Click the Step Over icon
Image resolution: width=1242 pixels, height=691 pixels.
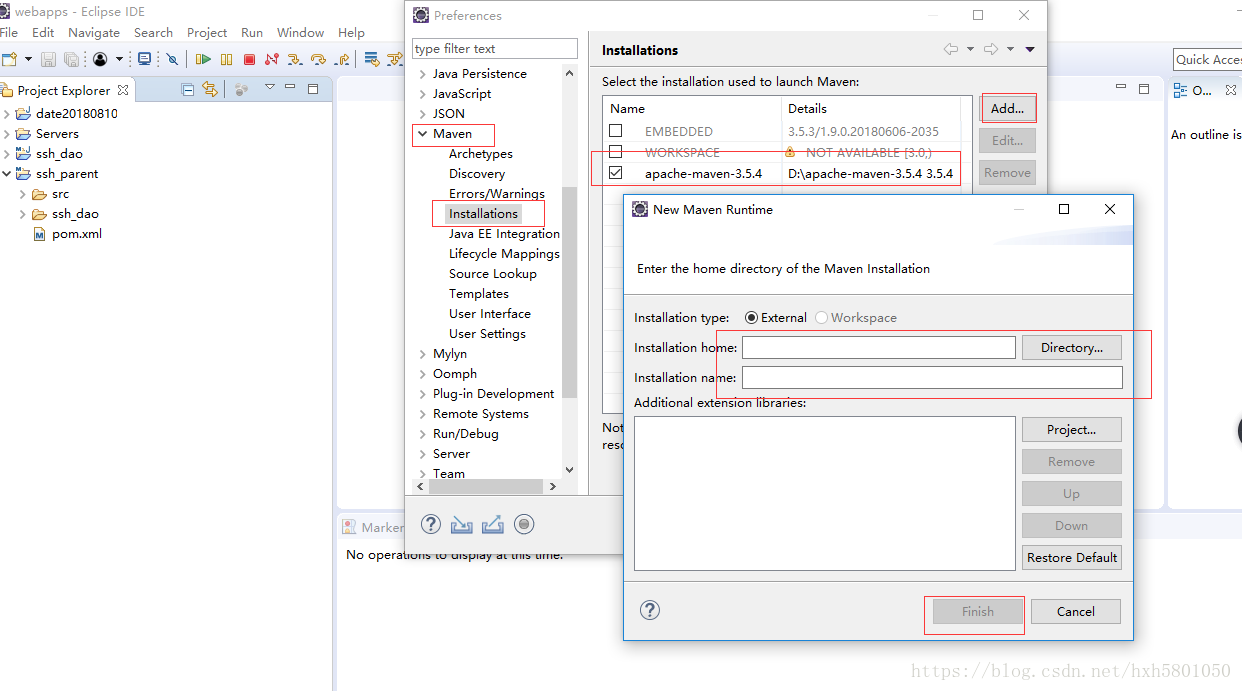coord(319,59)
